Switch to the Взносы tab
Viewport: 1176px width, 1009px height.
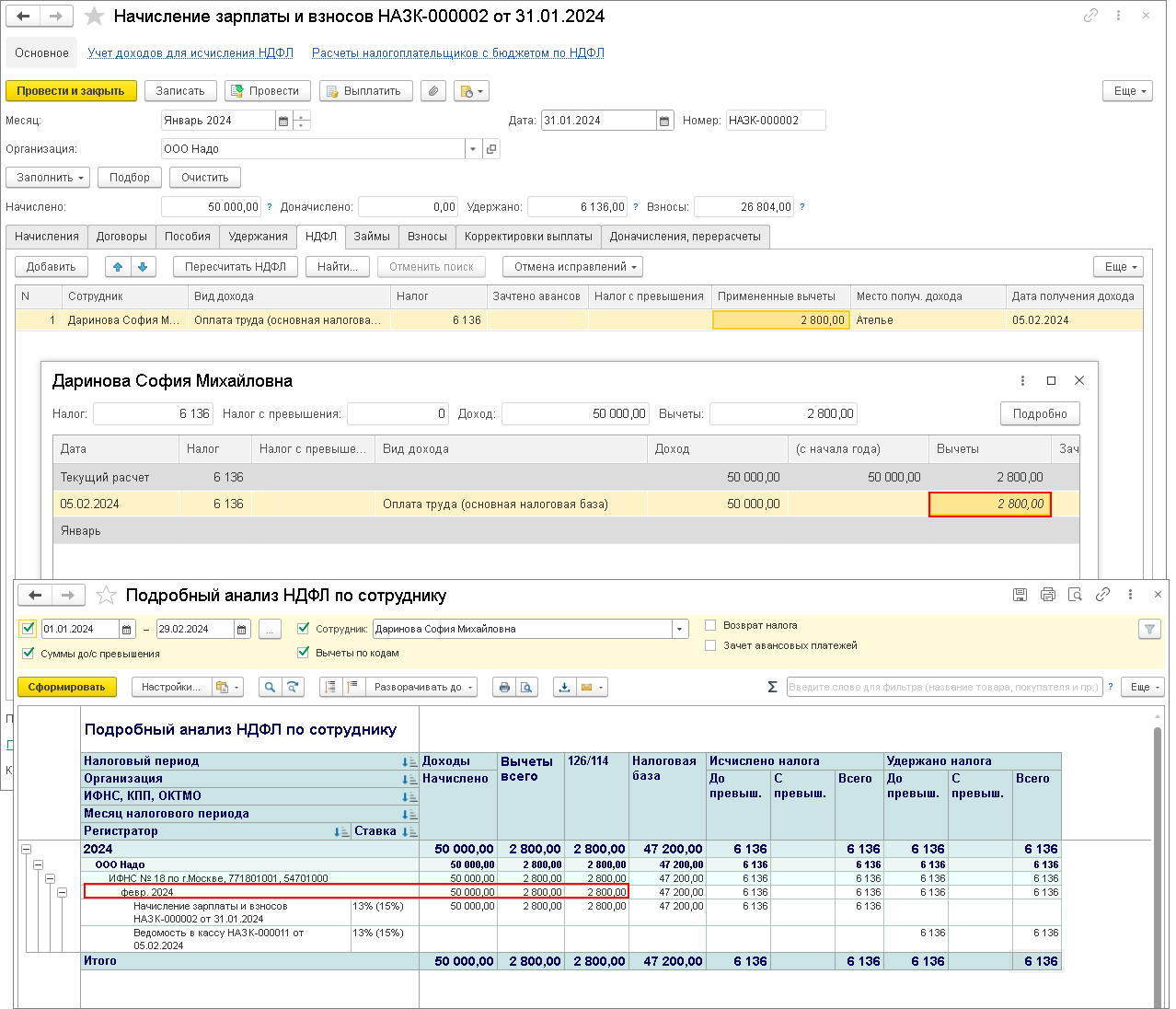pos(427,237)
